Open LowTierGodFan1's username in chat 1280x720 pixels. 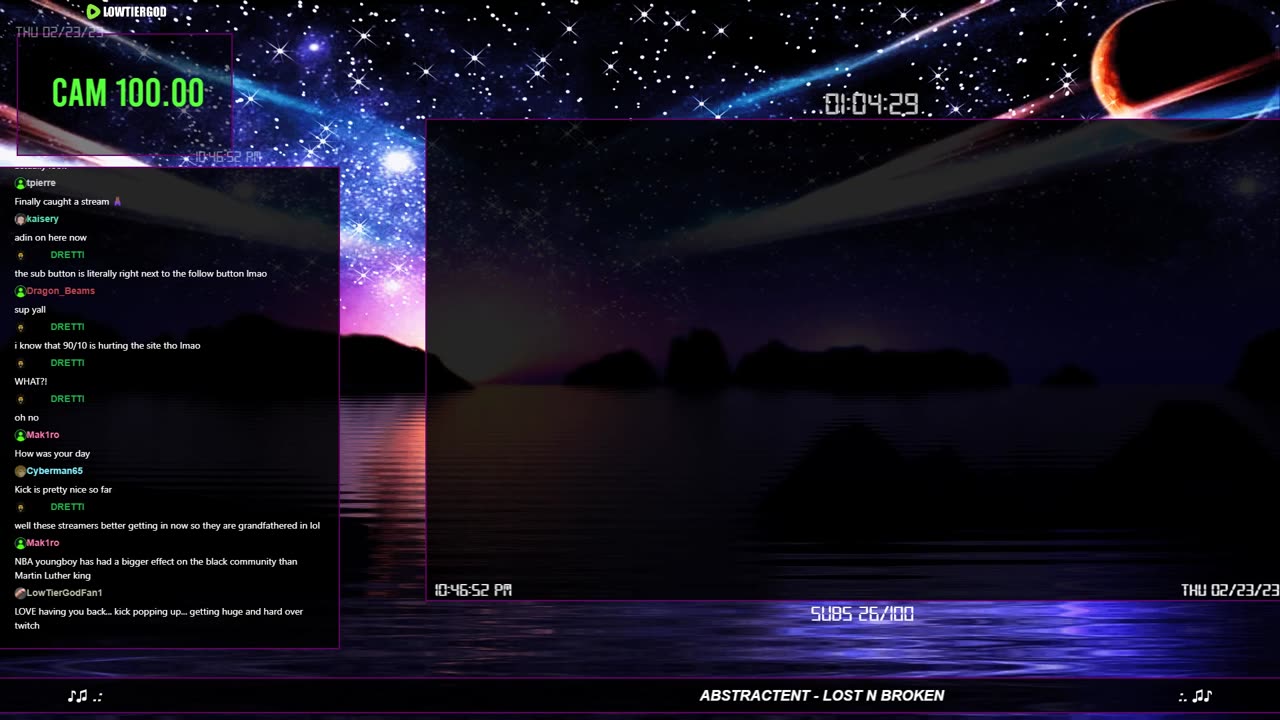[x=65, y=593]
